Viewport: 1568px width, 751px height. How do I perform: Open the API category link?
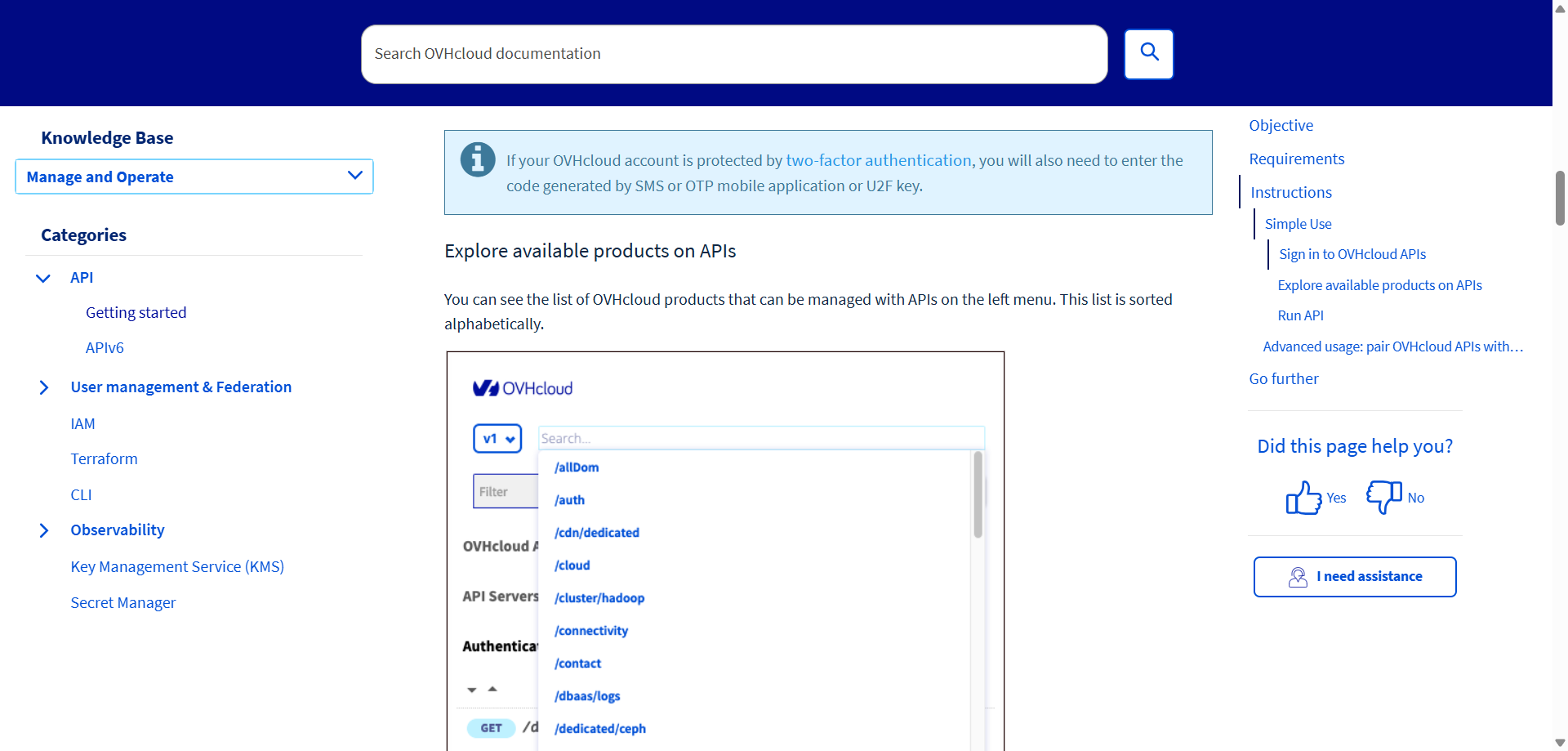coord(82,277)
